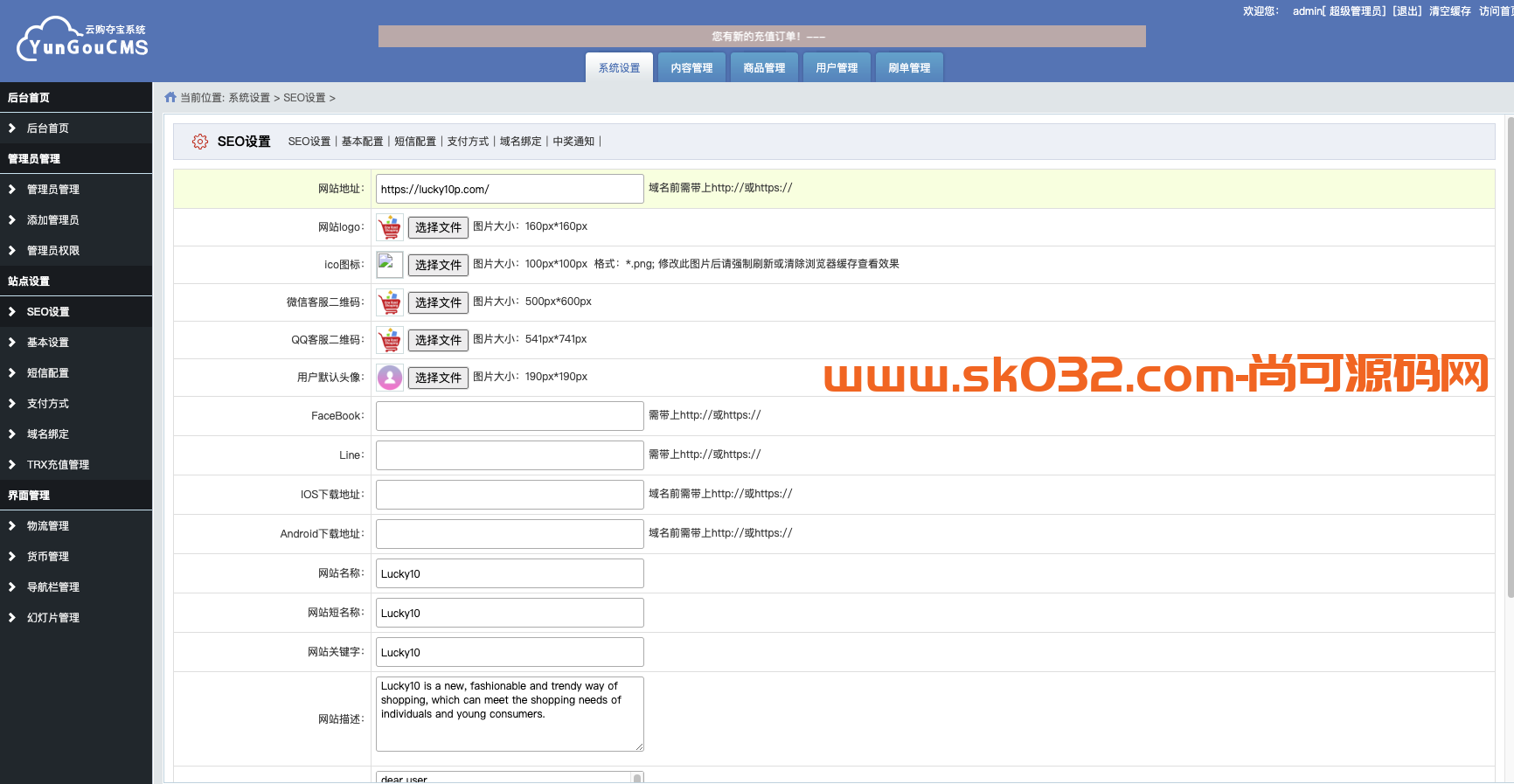Click chevron next to SEO设置 sidebar item

pyautogui.click(x=11, y=311)
